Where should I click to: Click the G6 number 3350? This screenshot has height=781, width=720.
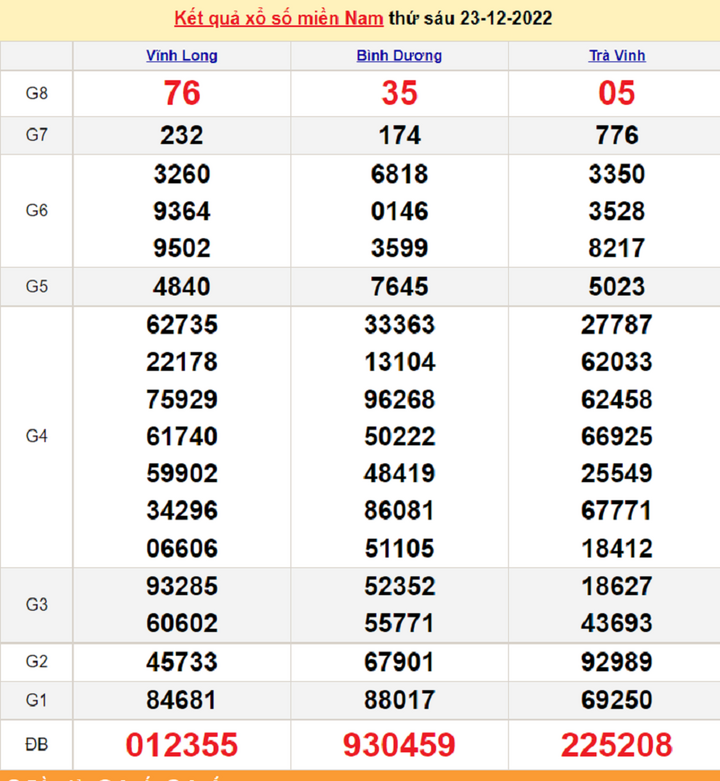click(617, 174)
